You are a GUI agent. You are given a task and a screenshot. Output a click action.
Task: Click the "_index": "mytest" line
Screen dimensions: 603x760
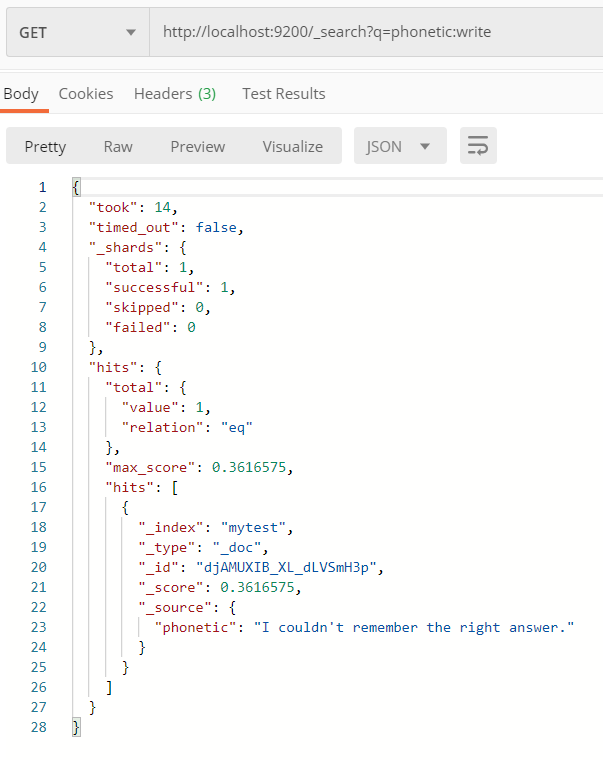pyautogui.click(x=215, y=527)
